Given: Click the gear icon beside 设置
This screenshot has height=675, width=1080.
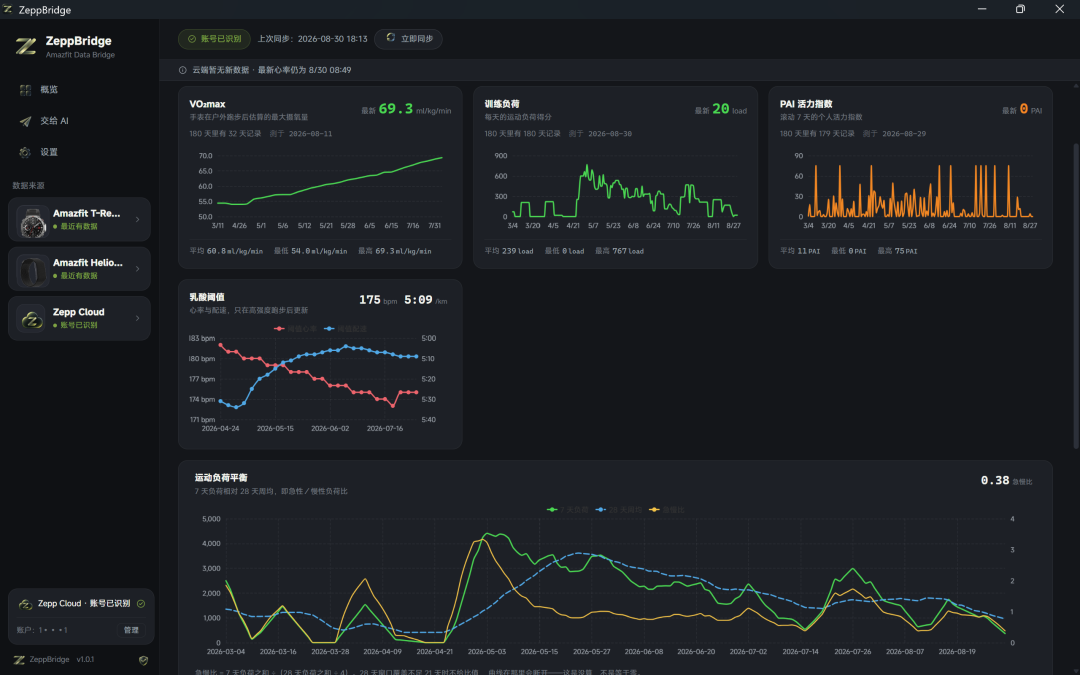Looking at the screenshot, I should (25, 152).
